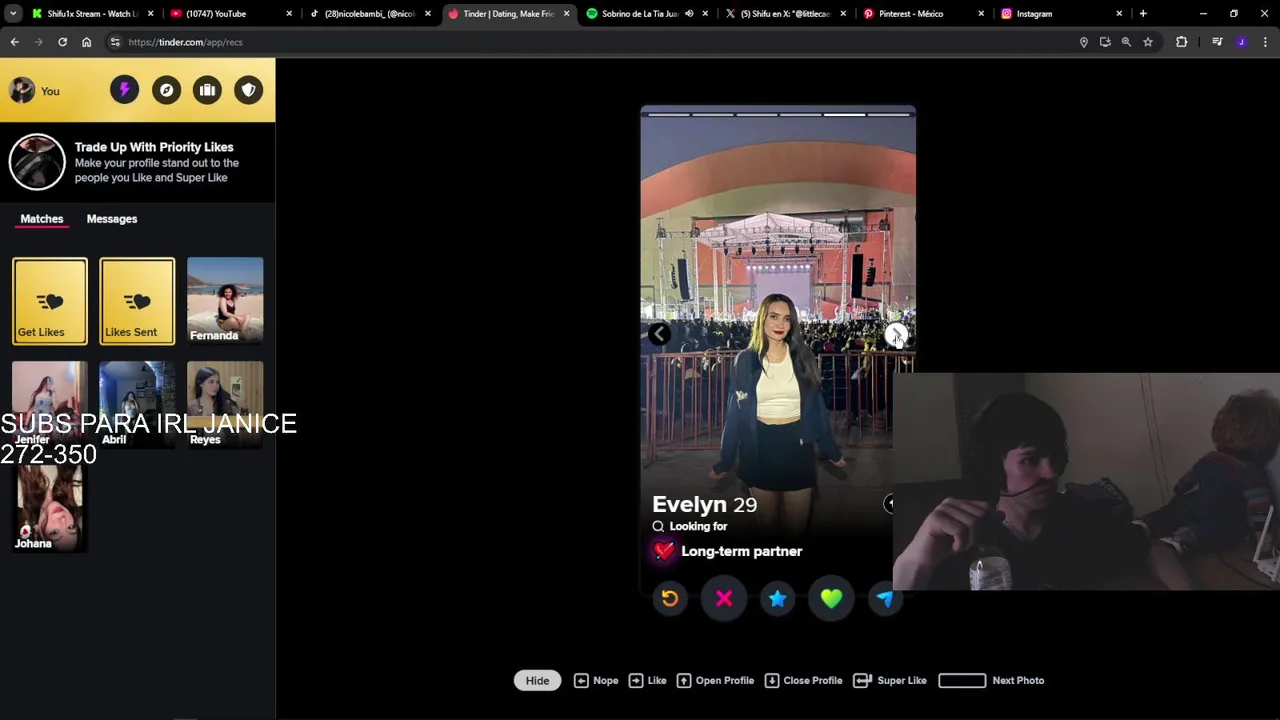Click the blue Boost paper plane button
This screenshot has width=1280, height=720.
[x=885, y=598]
